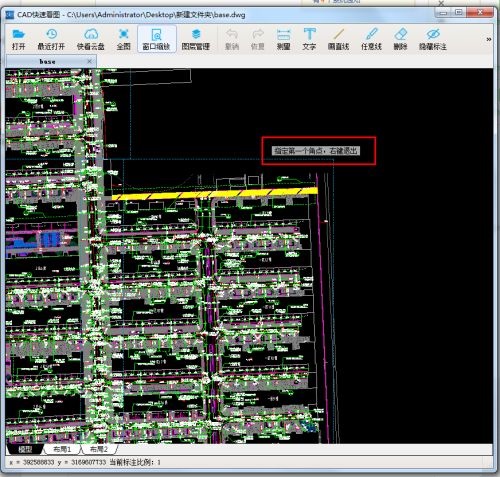Viewport: 500px width, 477px height.
Task: Select the delete eraser tool
Action: coord(400,39)
